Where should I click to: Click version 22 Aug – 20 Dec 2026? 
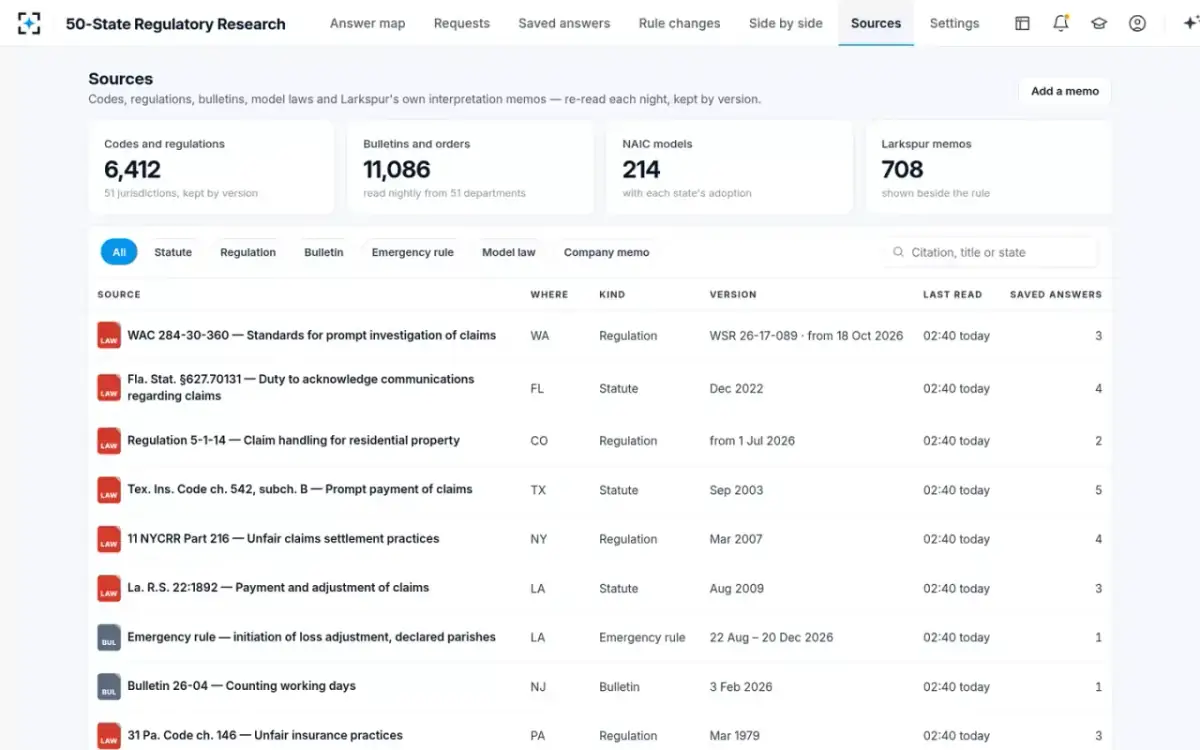[771, 637]
